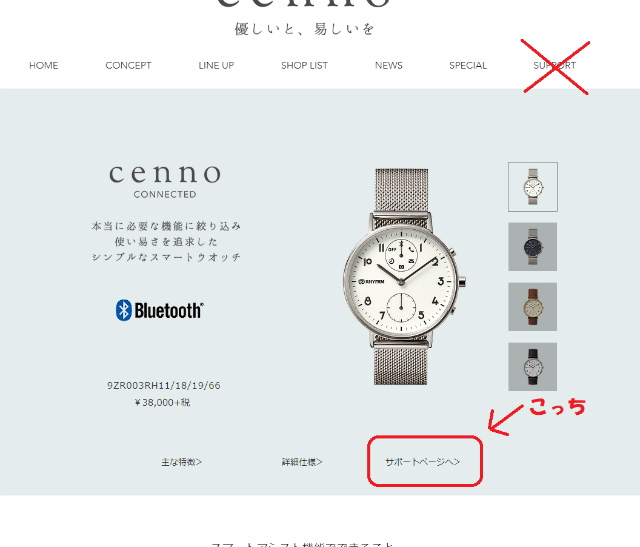640x547 pixels.
Task: Select the white dial mesh band thumbnail
Action: point(533,187)
